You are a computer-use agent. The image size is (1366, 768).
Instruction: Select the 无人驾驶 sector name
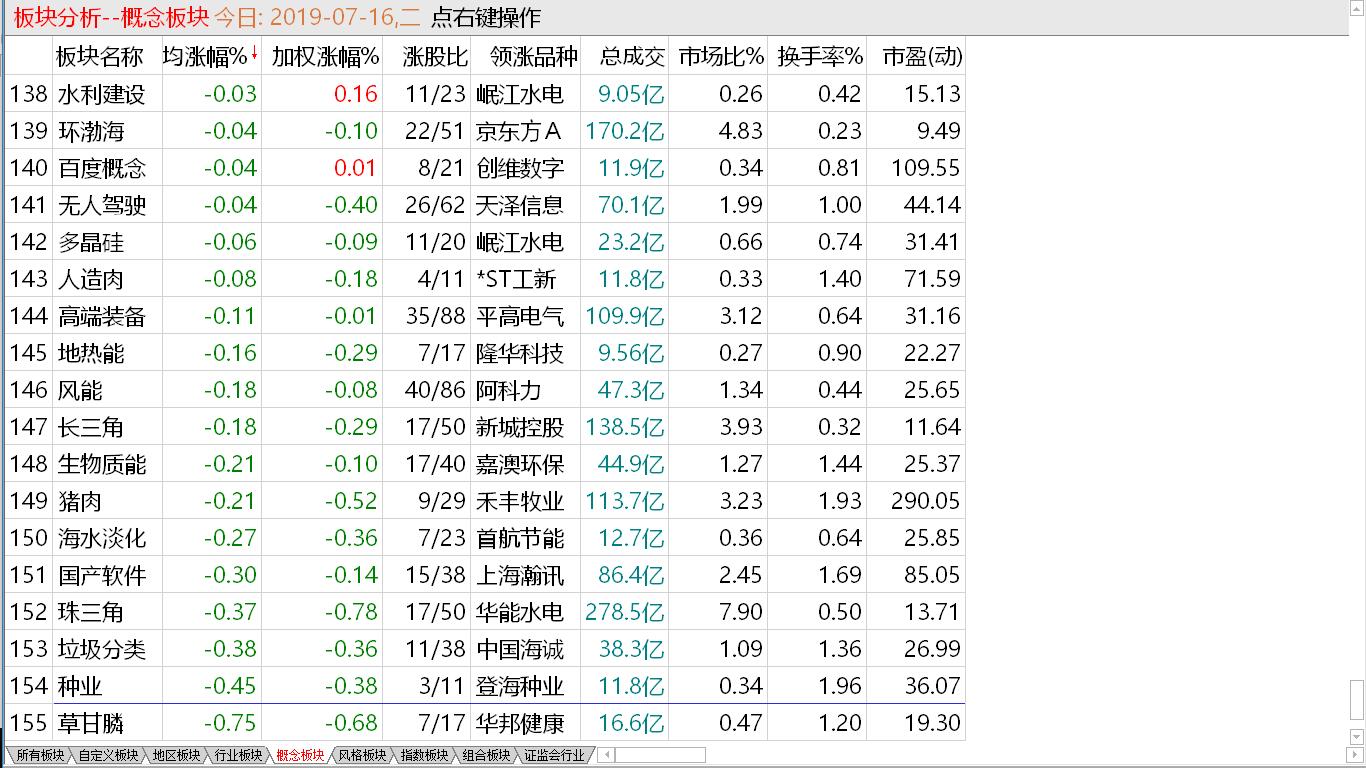(x=102, y=205)
